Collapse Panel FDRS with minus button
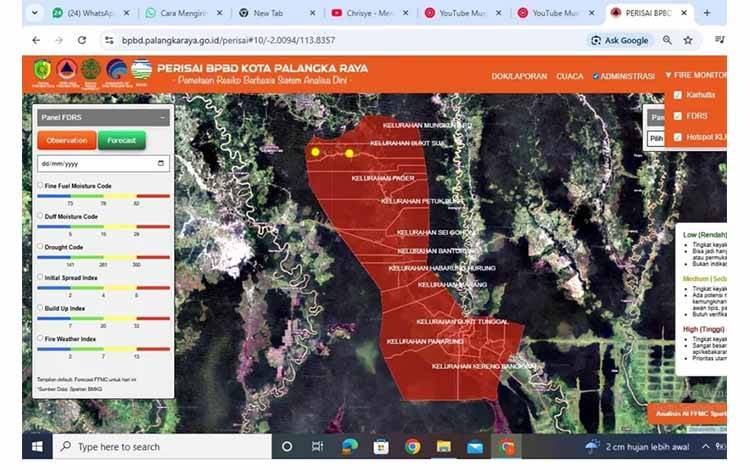750x470 pixels. click(162, 118)
